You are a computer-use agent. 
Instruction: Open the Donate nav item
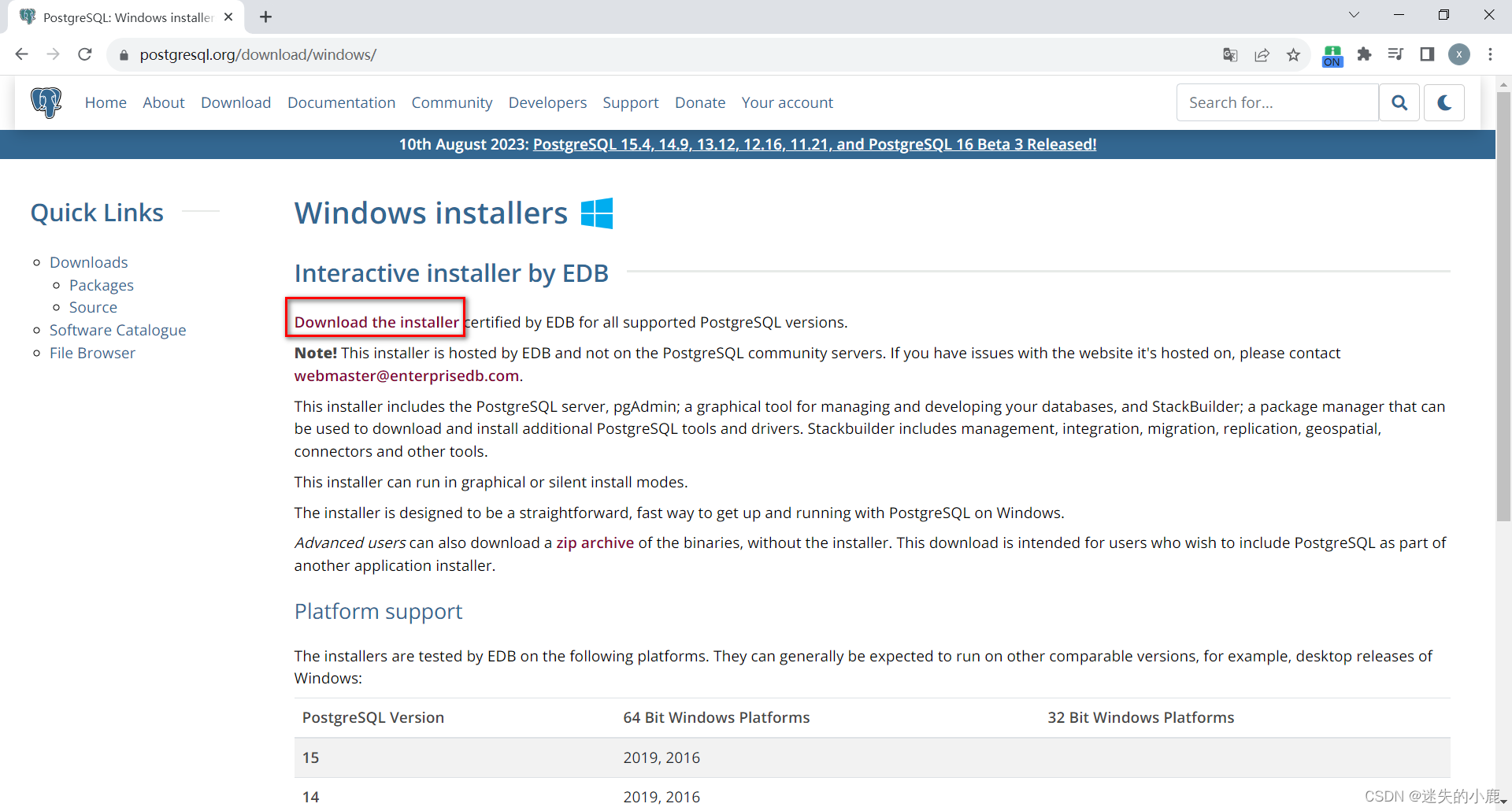(700, 102)
